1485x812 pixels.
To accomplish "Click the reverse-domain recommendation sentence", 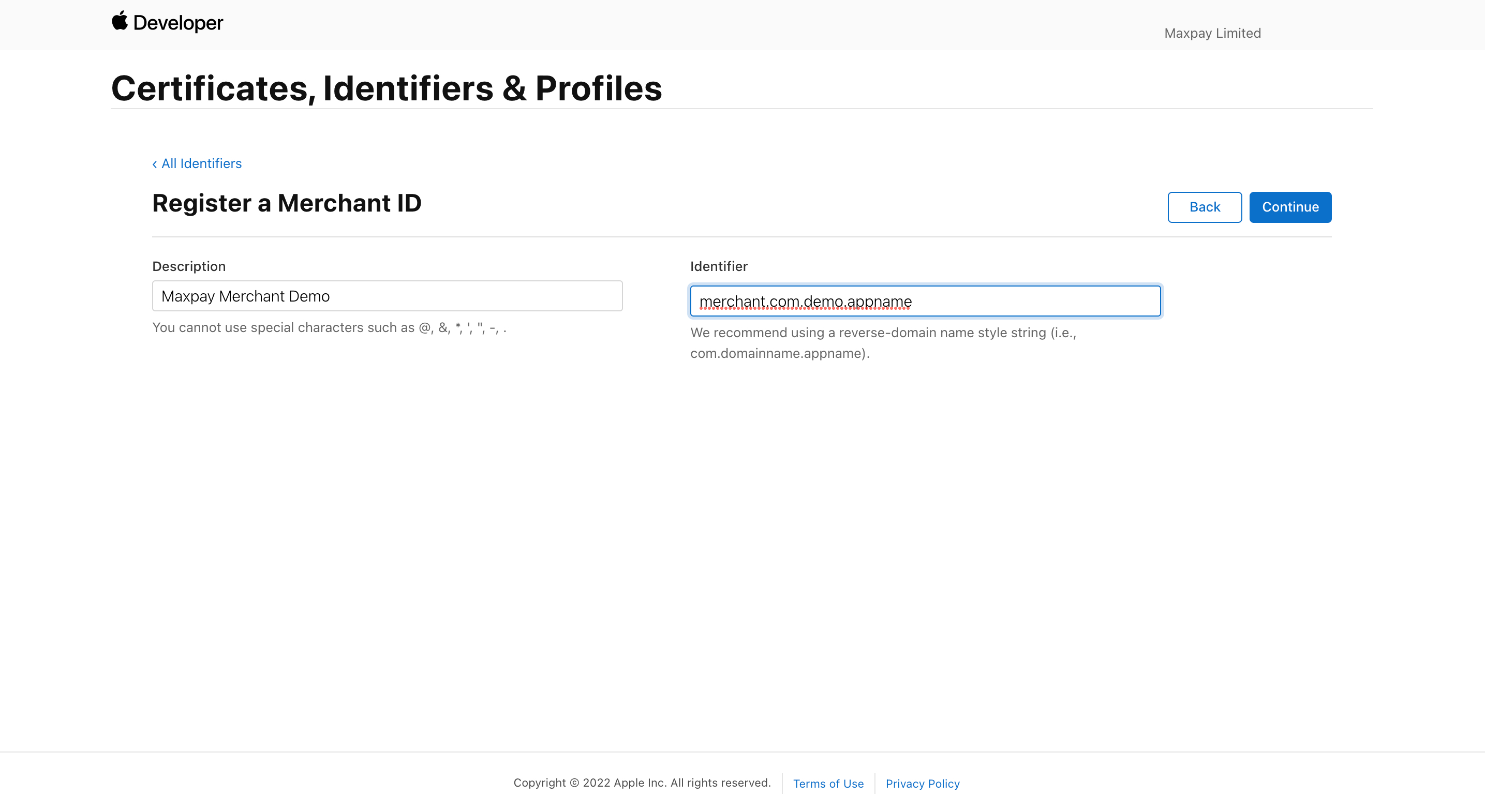I will pos(883,333).
